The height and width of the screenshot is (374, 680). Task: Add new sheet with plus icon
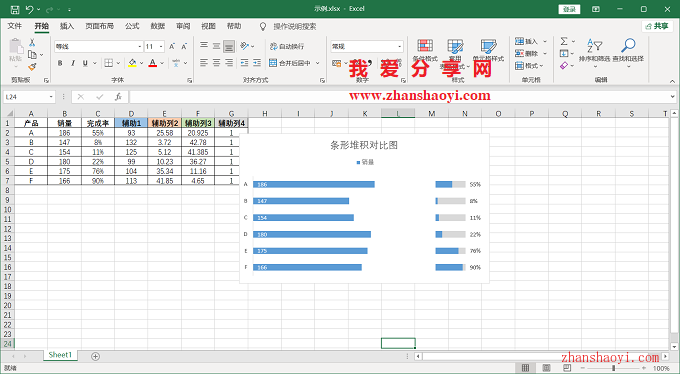95,356
